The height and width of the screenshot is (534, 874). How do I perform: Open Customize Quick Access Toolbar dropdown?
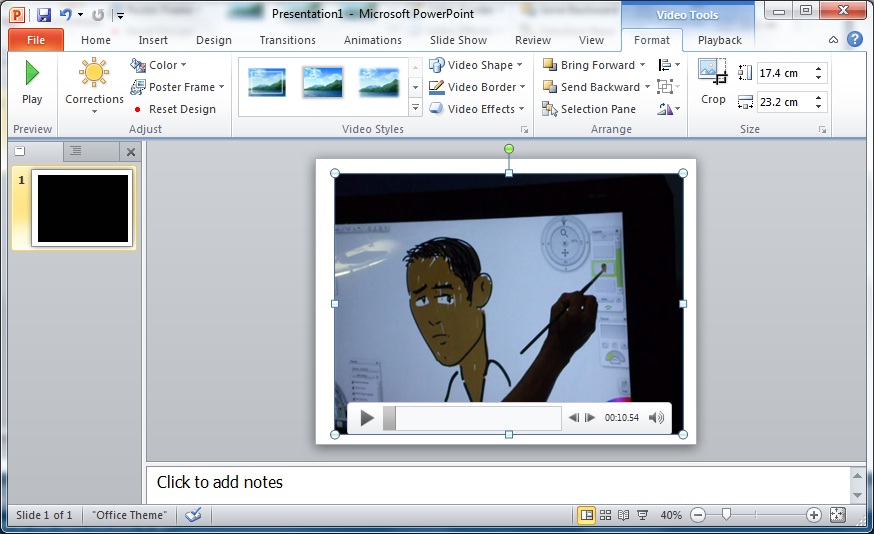(x=120, y=16)
